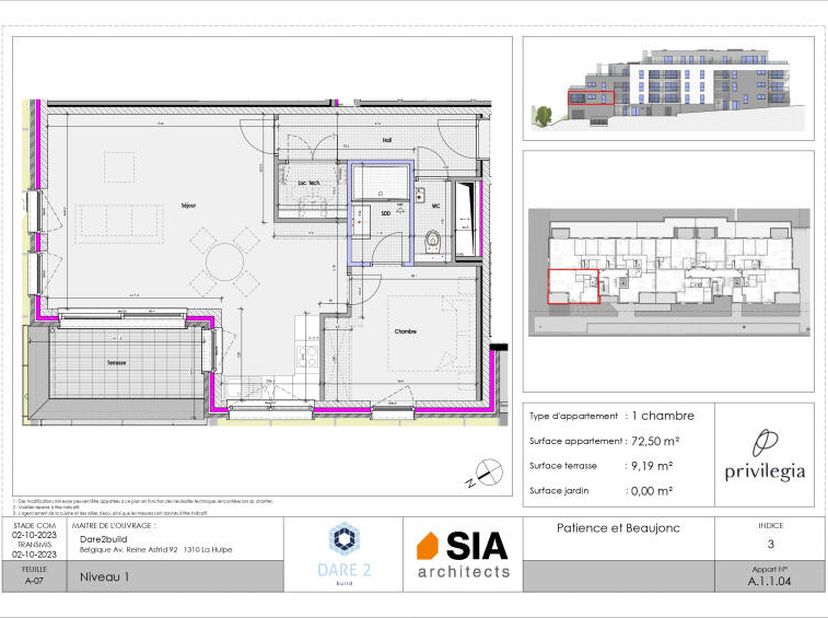Image resolution: width=828 pixels, height=618 pixels.
Task: Select the 'Hall' room label
Action: pyautogui.click(x=387, y=141)
